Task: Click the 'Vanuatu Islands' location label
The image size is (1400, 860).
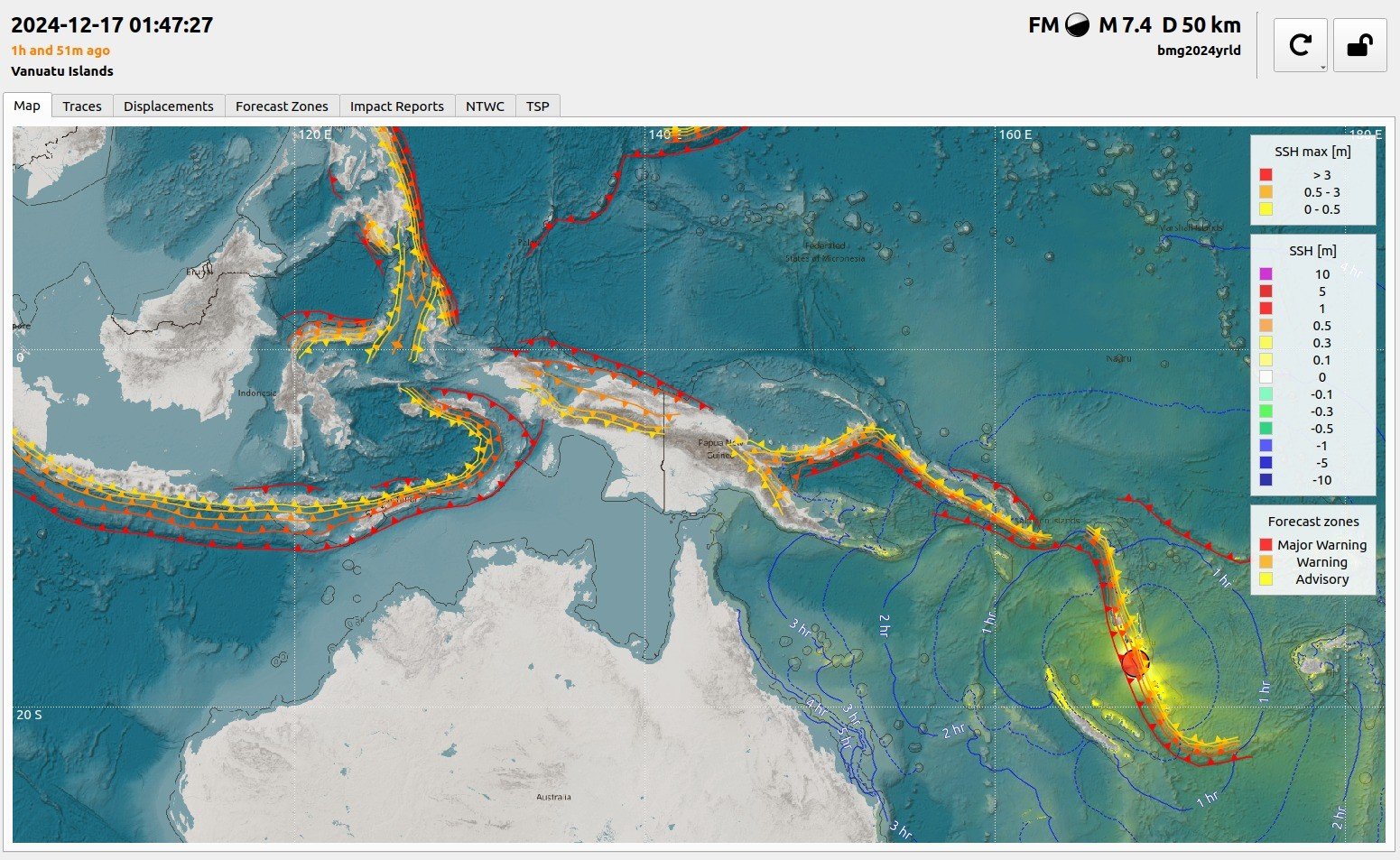Action: tap(62, 71)
